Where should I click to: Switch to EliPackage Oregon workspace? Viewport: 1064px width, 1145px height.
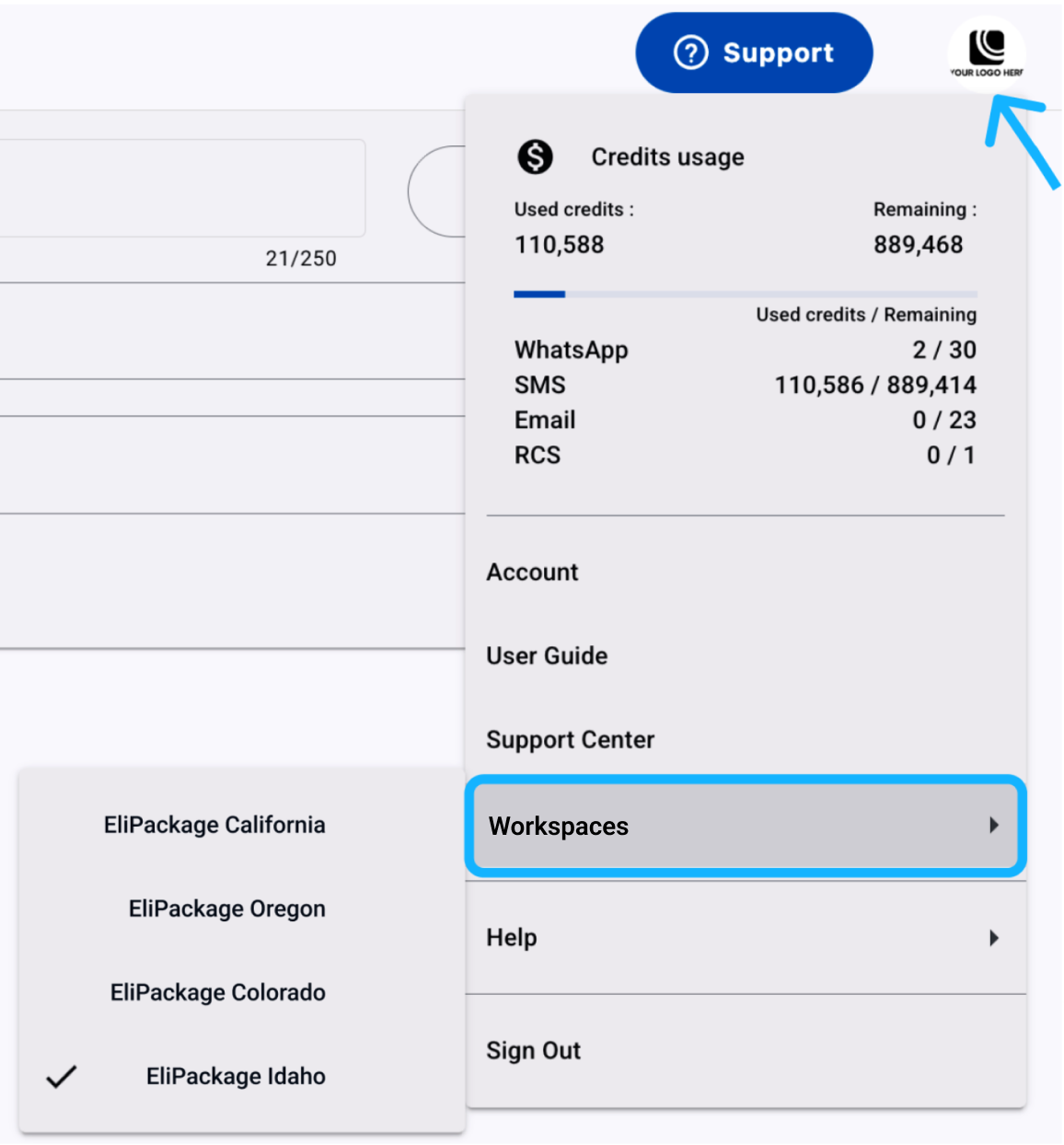pos(241,908)
